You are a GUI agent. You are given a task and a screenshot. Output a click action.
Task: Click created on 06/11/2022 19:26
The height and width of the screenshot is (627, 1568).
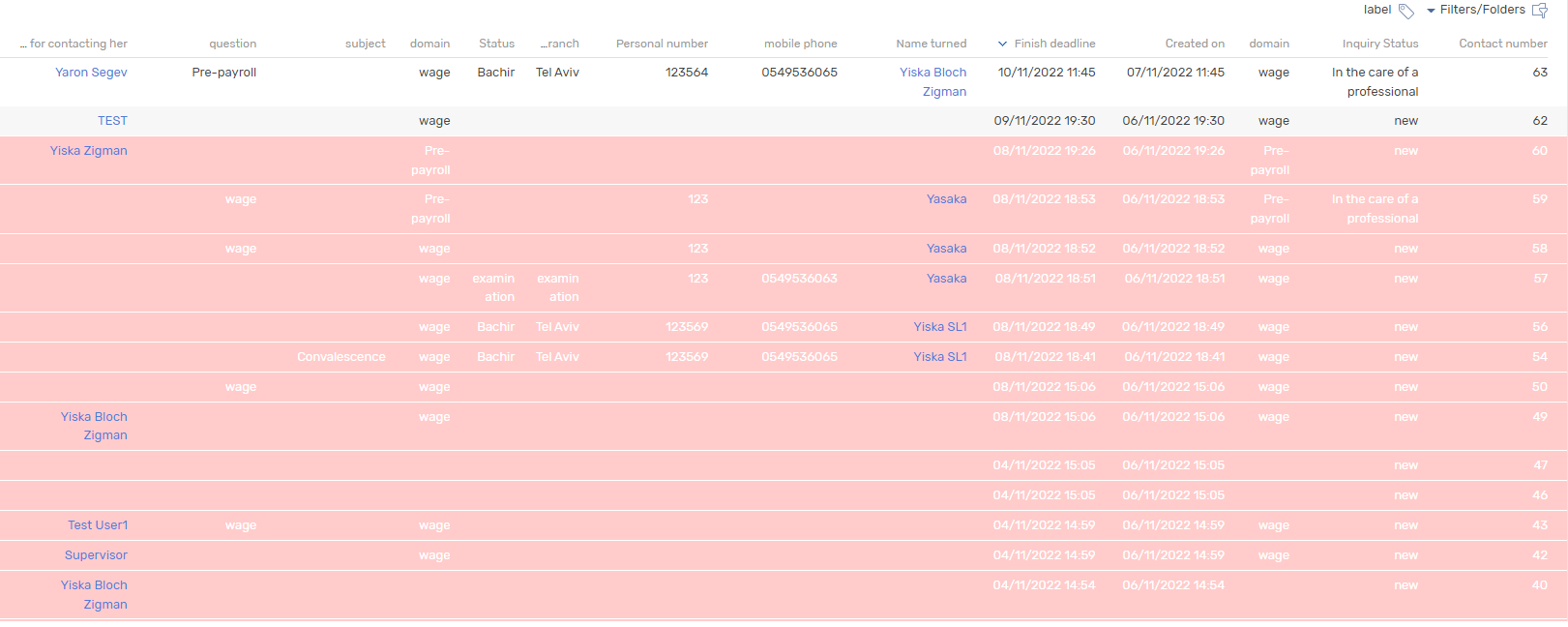coord(1173,151)
